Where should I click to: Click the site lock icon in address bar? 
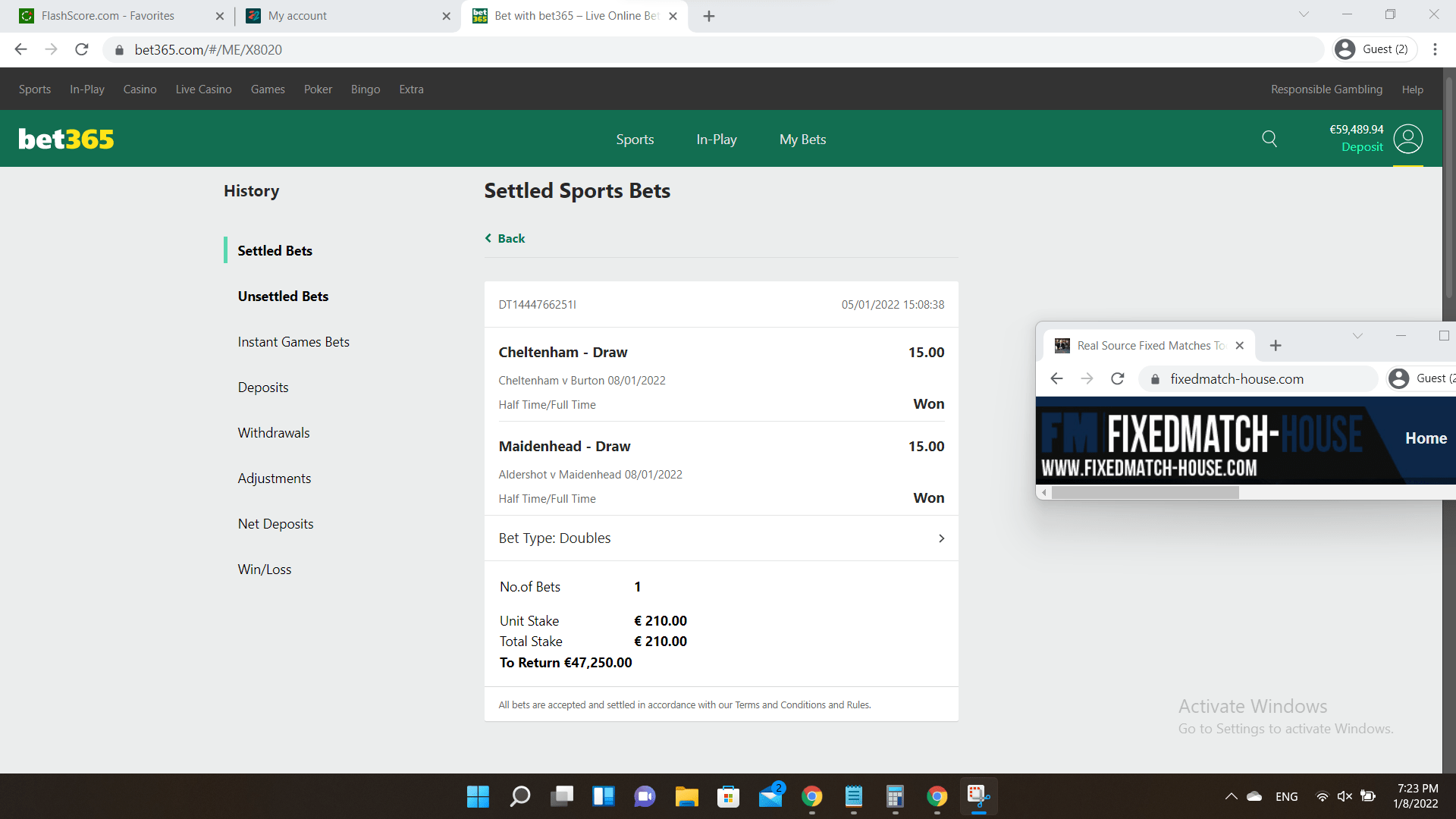(x=119, y=50)
